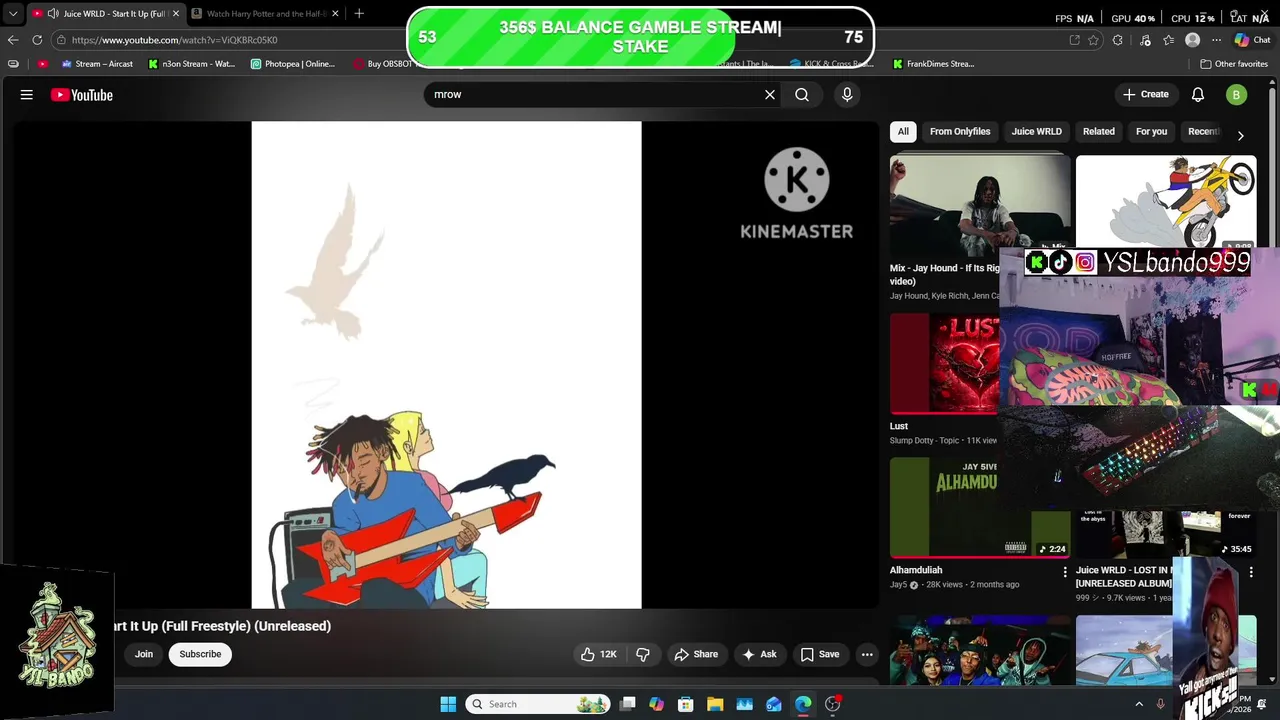Viewport: 1280px width, 720px height.
Task: Open Microsoft Store from taskbar
Action: pyautogui.click(x=685, y=704)
